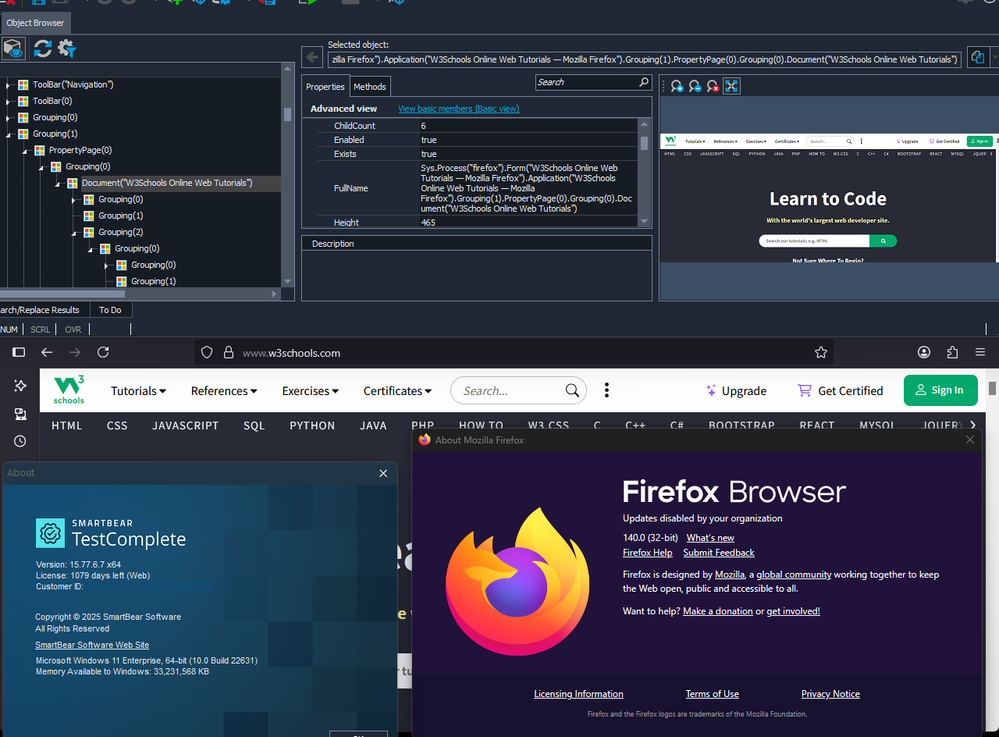Expand the ToolBar("Navigation") tree node
The height and width of the screenshot is (737, 999).
(7, 85)
